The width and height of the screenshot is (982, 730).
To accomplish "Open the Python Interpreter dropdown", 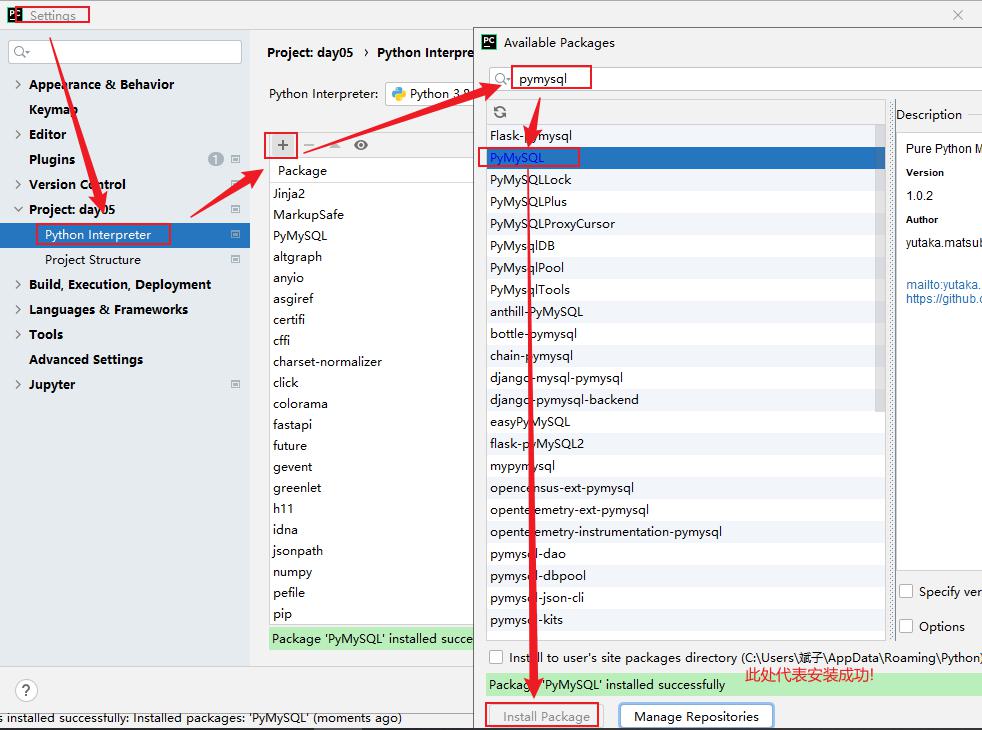I will (430, 94).
